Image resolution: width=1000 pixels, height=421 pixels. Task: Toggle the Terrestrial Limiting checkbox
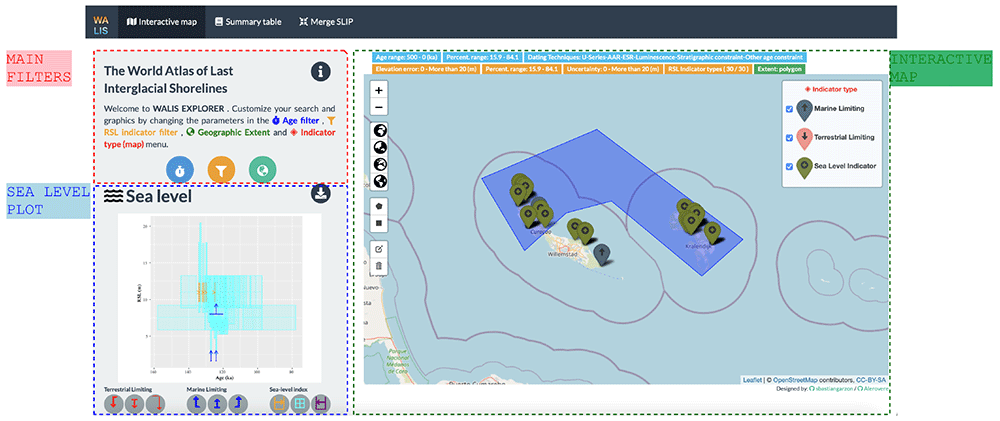coord(789,137)
